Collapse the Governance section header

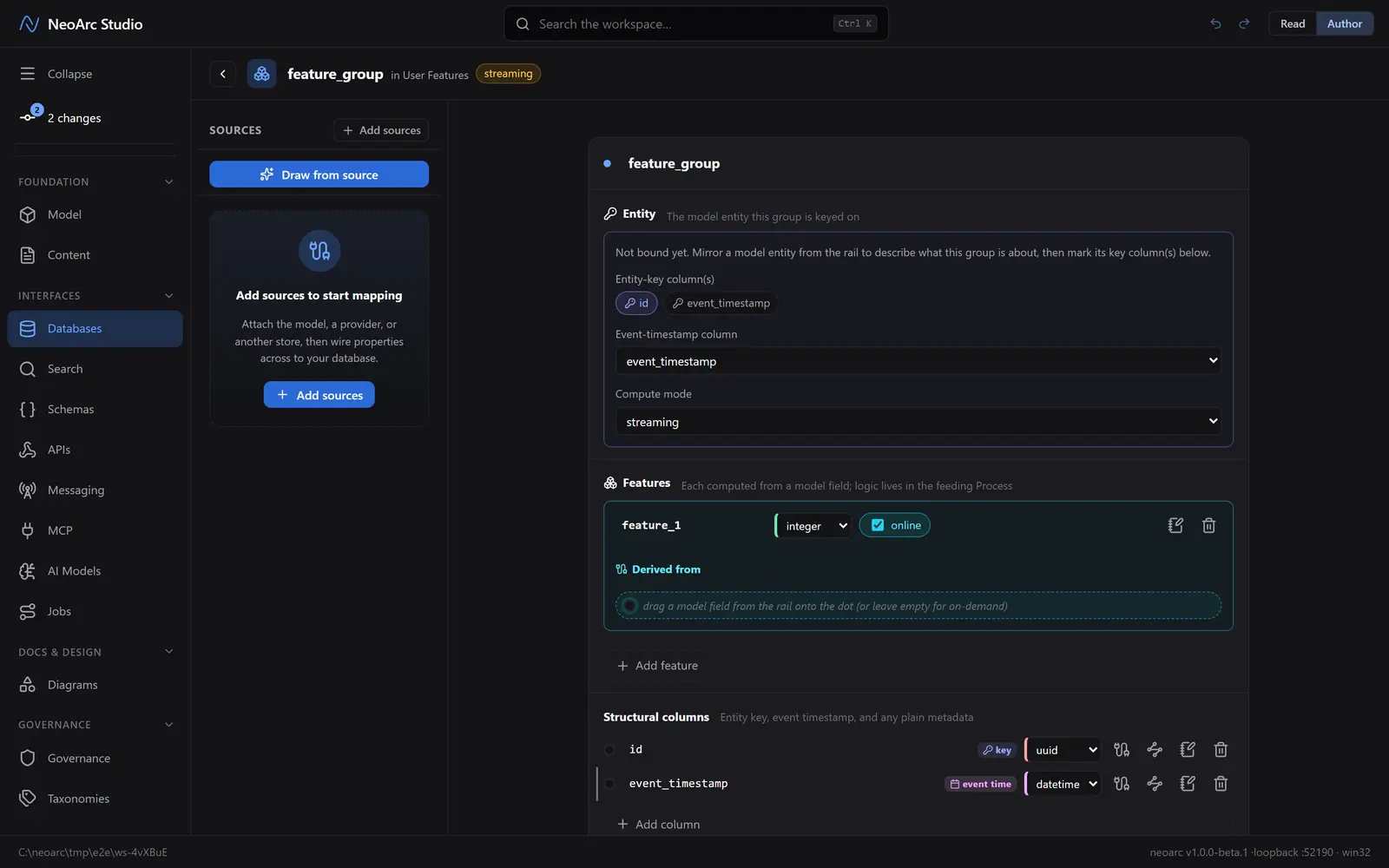(x=95, y=725)
